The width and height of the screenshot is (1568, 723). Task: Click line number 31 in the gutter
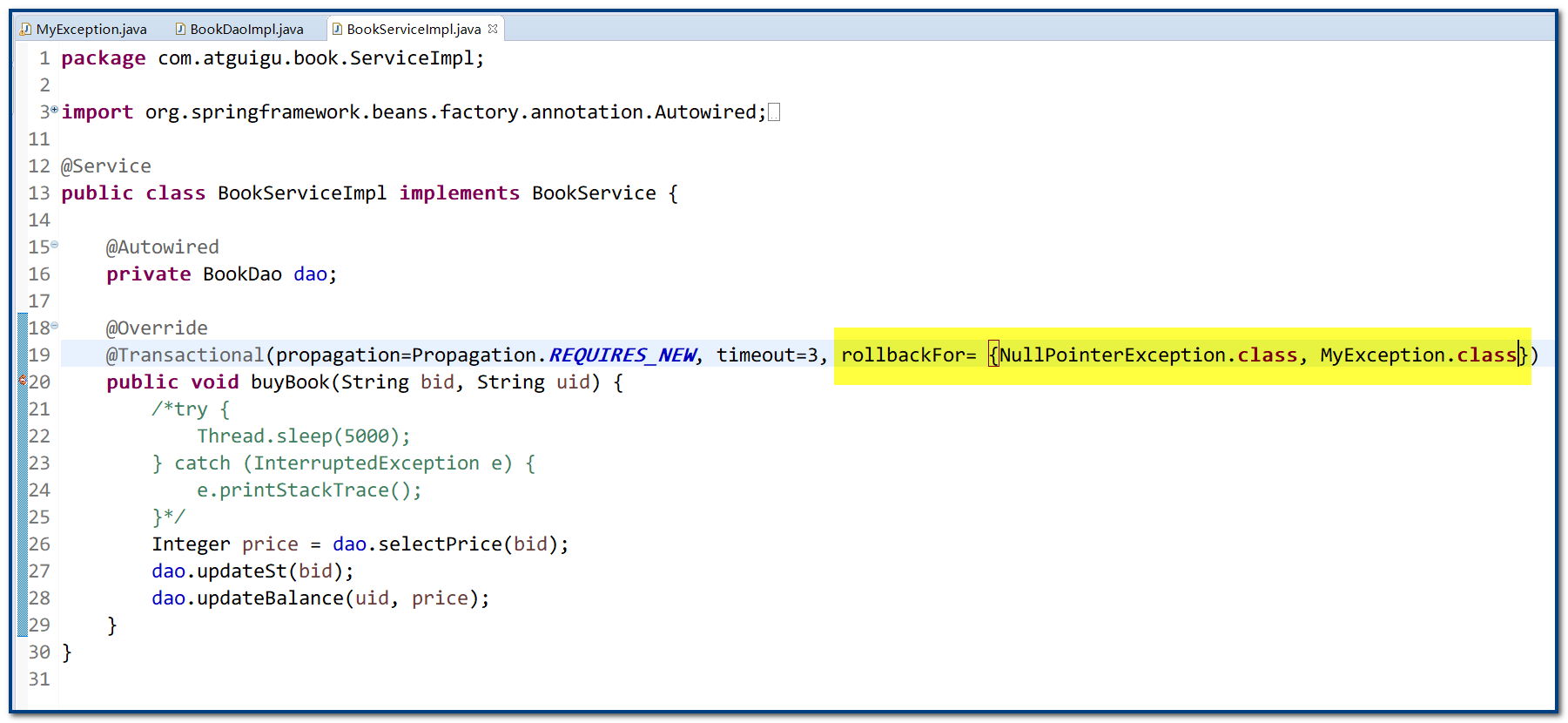pos(39,679)
